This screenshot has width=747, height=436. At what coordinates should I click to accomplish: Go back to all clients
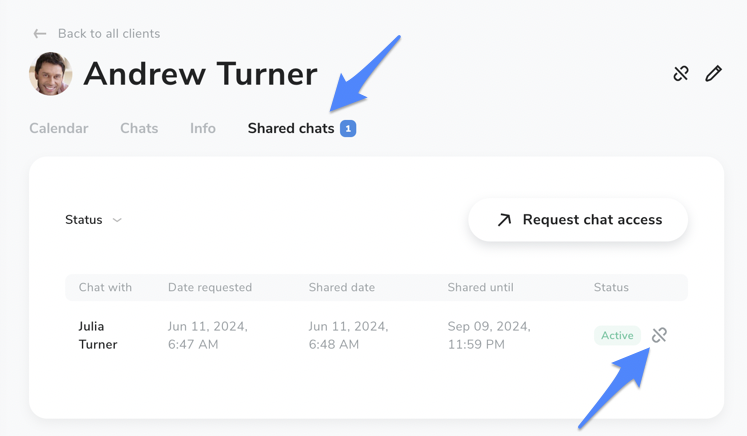[109, 34]
